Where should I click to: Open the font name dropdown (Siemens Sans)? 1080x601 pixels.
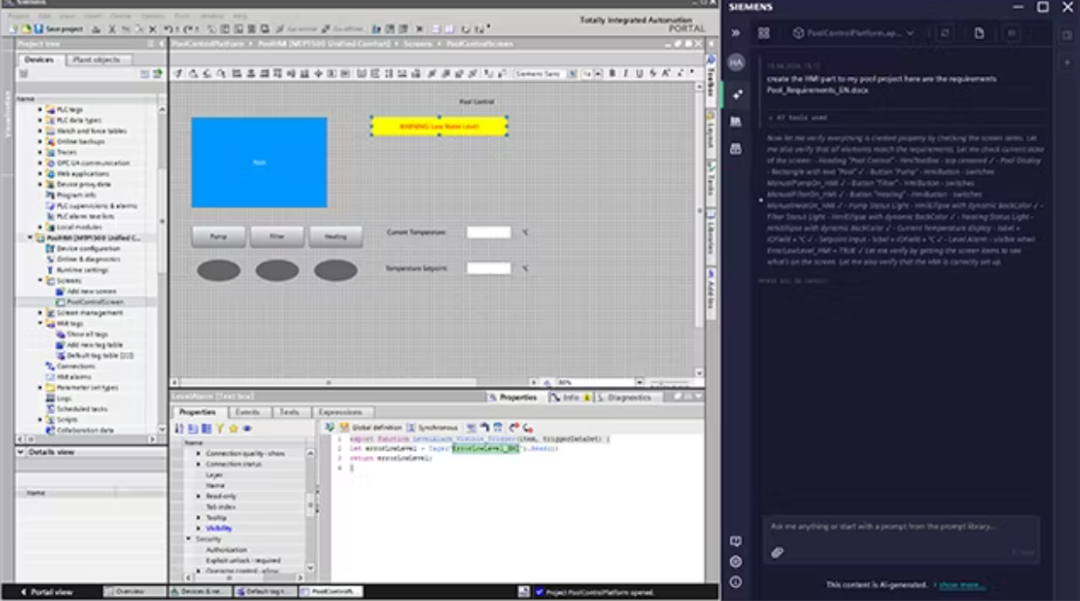tap(572, 73)
